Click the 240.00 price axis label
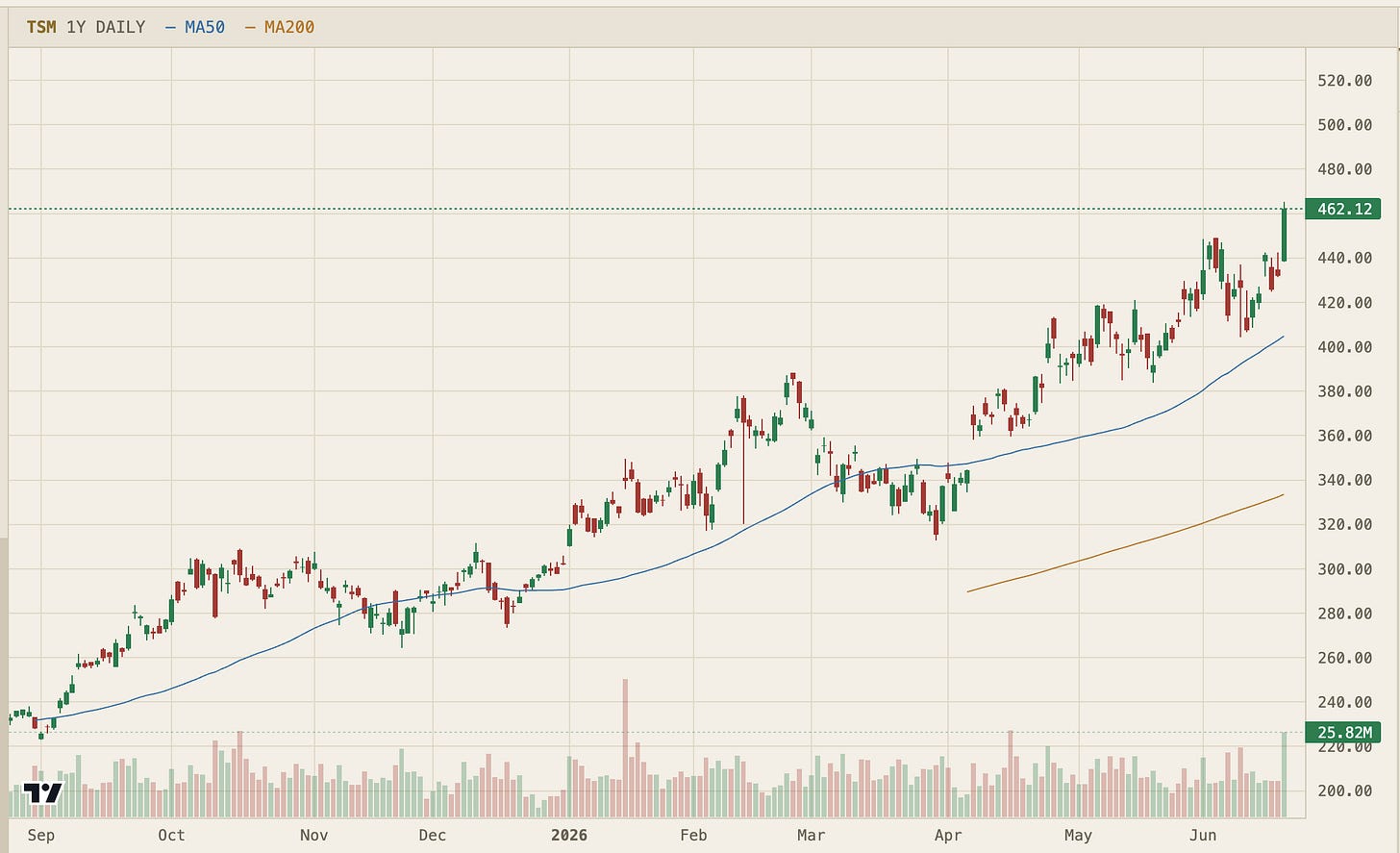This screenshot has width=1400, height=853. point(1344,703)
